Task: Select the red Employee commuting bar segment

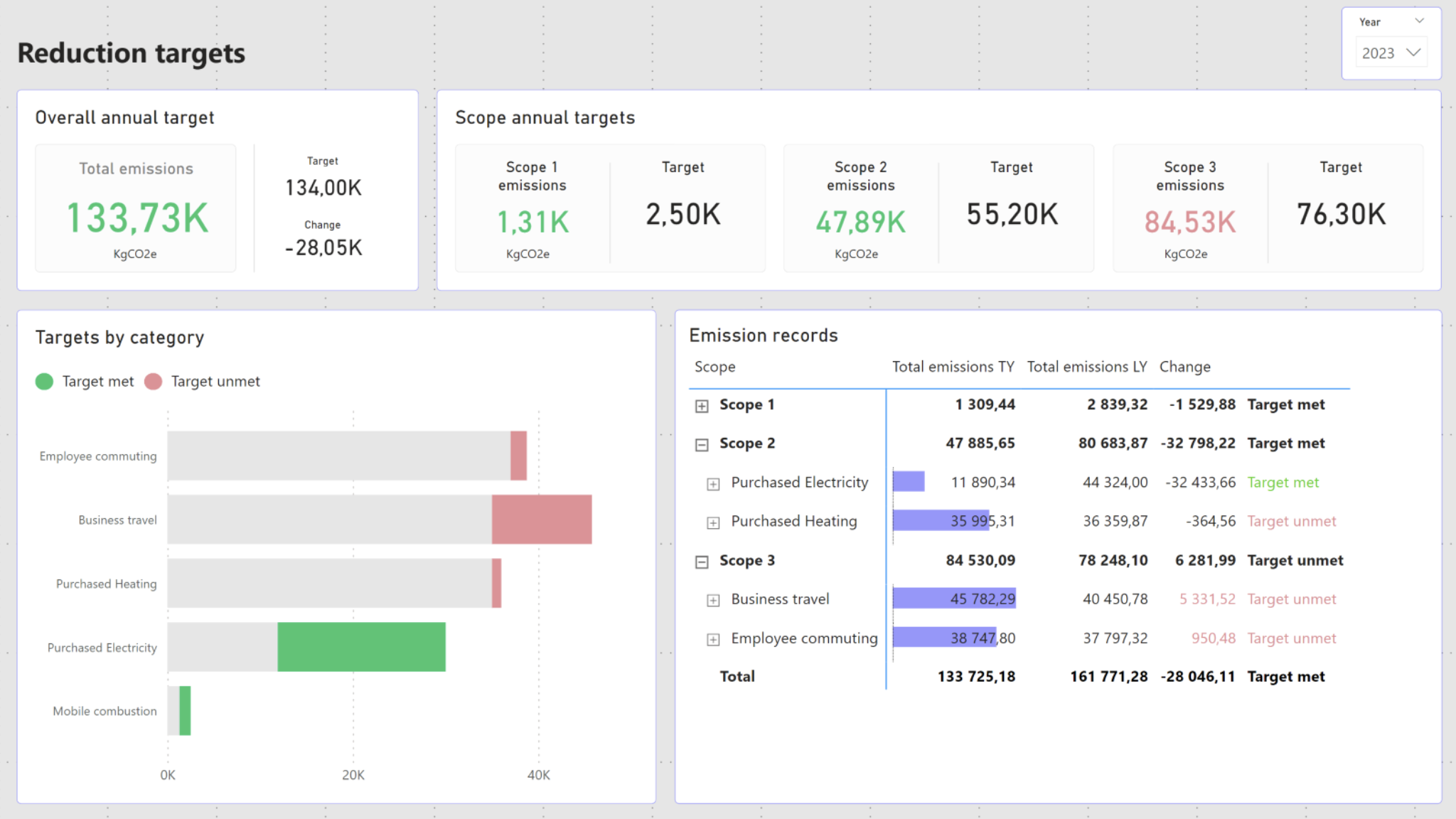Action: 518,456
